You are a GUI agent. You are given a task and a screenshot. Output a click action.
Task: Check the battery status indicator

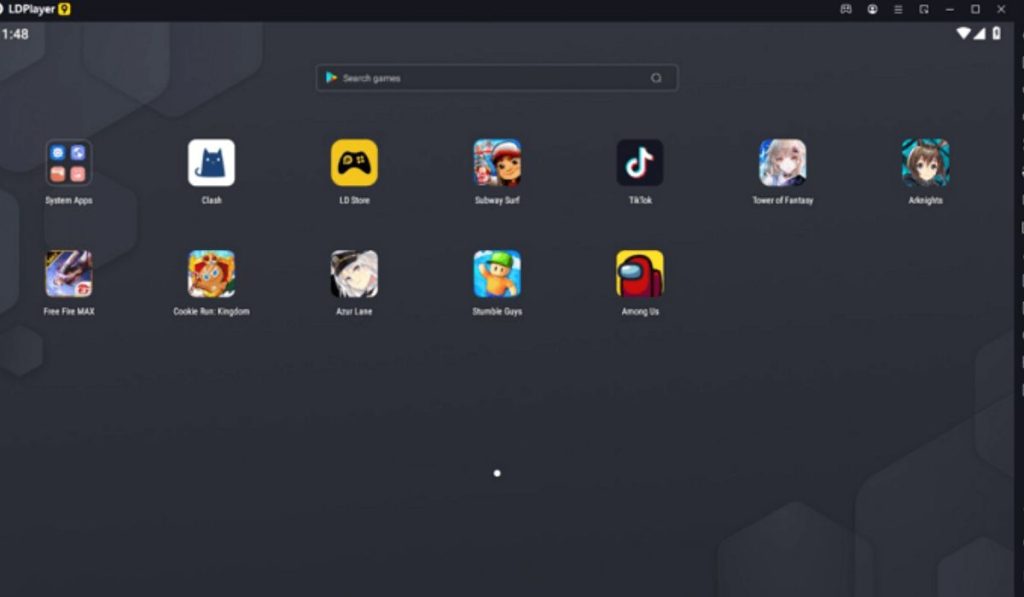(994, 33)
